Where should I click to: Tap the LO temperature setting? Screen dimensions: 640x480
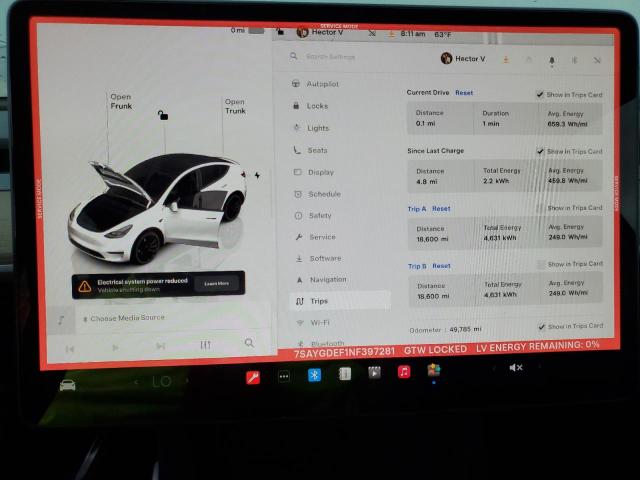pyautogui.click(x=162, y=382)
